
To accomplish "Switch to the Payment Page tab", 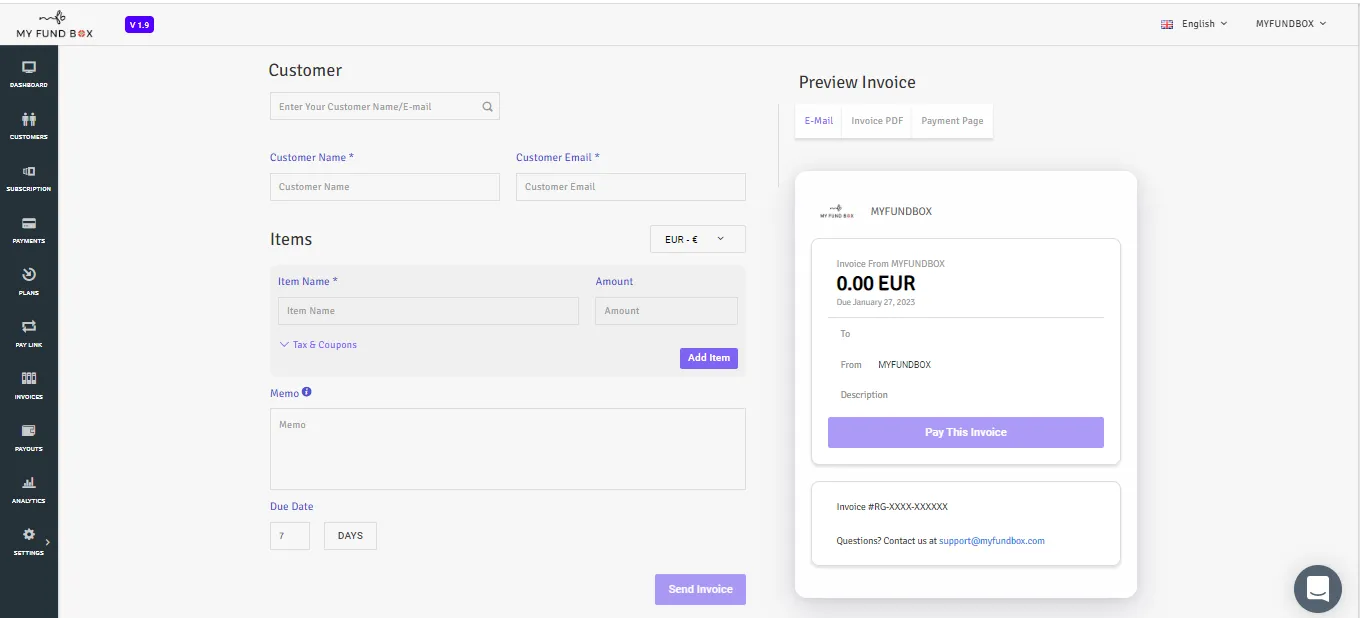I will click(x=952, y=121).
